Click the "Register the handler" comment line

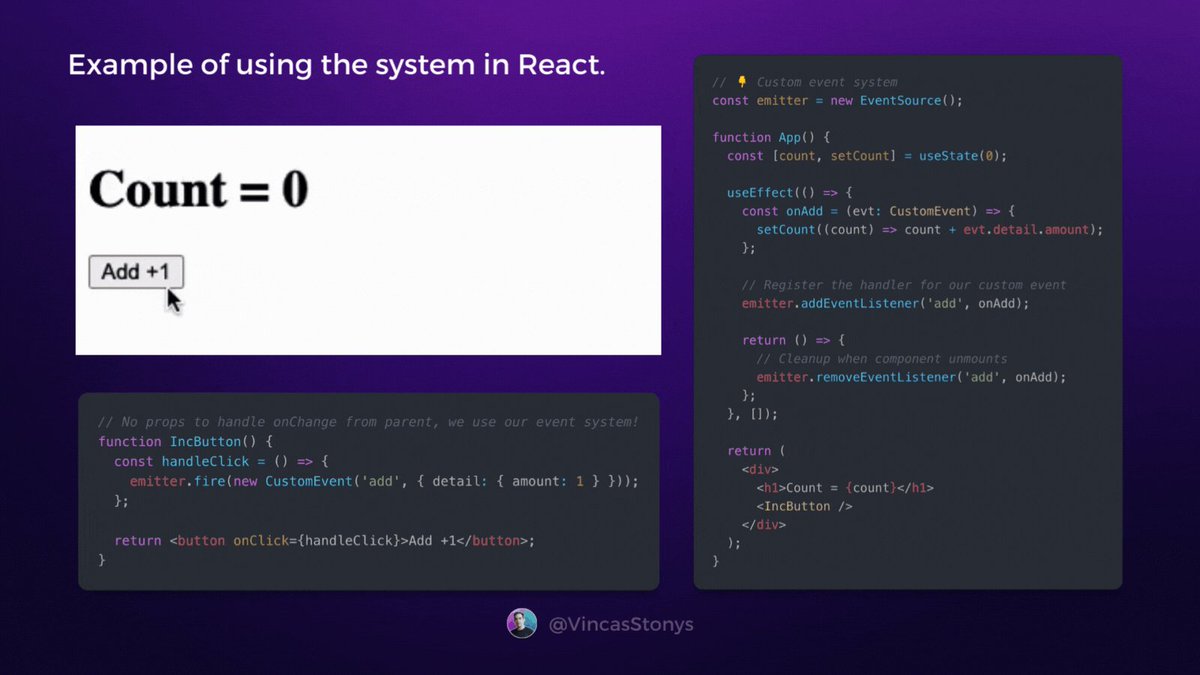pos(904,285)
